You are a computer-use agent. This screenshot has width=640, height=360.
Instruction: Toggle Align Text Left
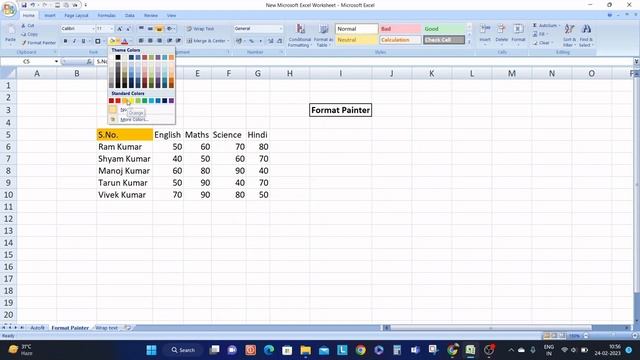coord(141,41)
